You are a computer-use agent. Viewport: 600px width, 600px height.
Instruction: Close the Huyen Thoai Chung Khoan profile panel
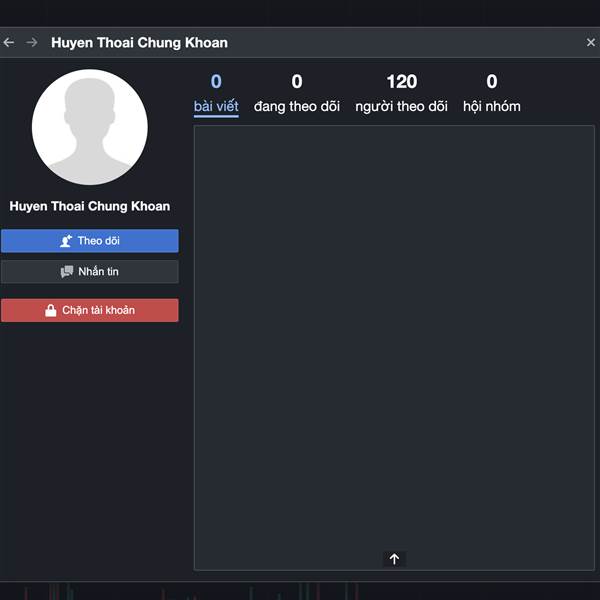[x=590, y=42]
